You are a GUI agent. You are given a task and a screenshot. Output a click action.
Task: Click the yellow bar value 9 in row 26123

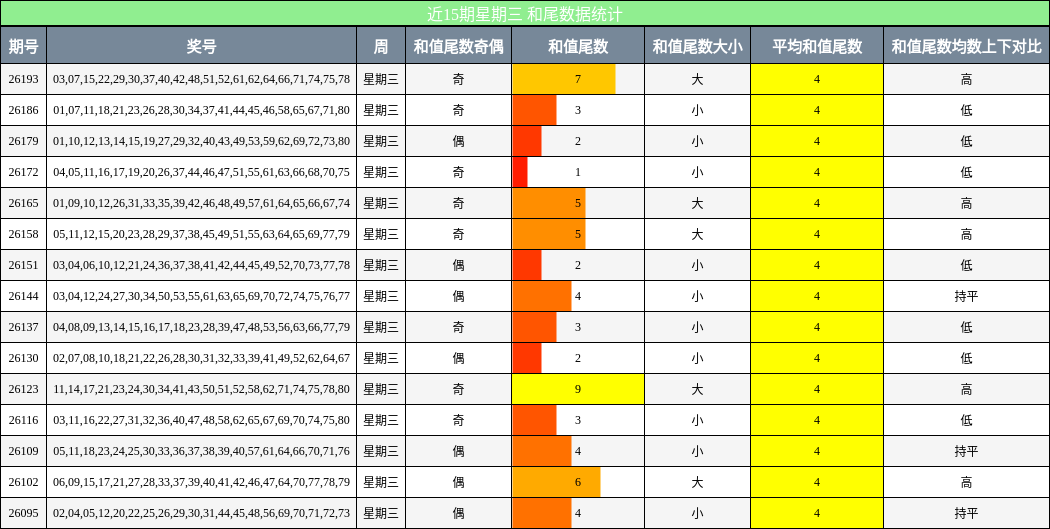tap(578, 389)
